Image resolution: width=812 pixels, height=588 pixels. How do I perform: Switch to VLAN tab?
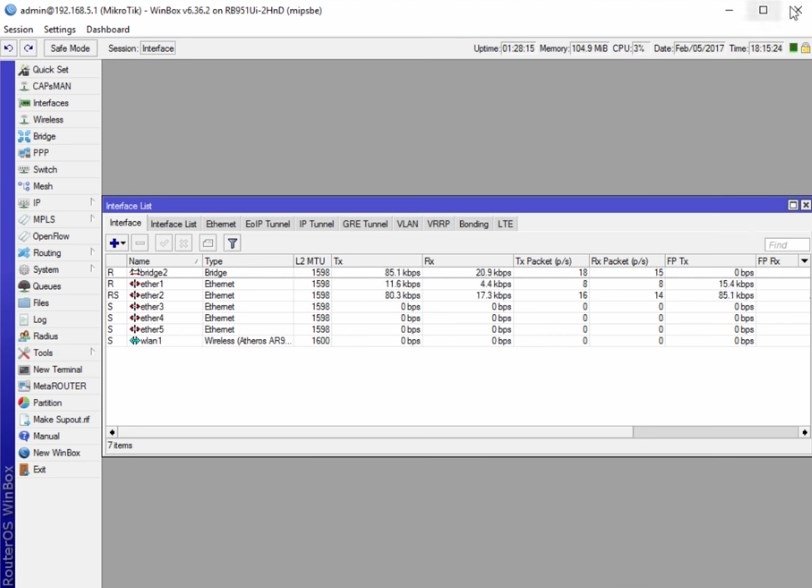[x=408, y=224]
